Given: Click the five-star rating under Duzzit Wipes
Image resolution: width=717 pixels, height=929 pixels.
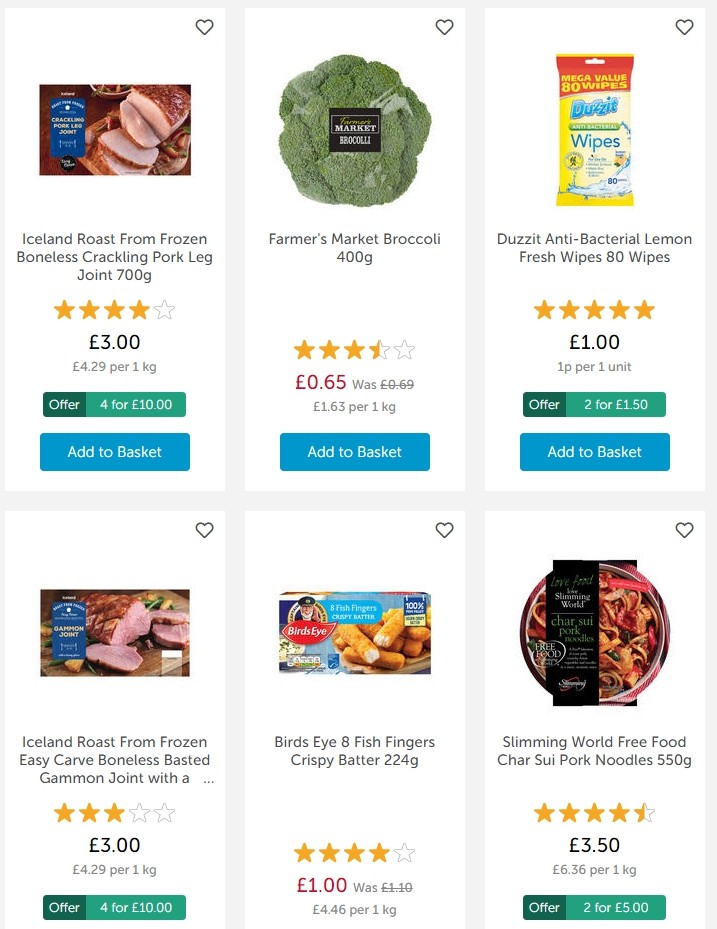Looking at the screenshot, I should pyautogui.click(x=594, y=310).
